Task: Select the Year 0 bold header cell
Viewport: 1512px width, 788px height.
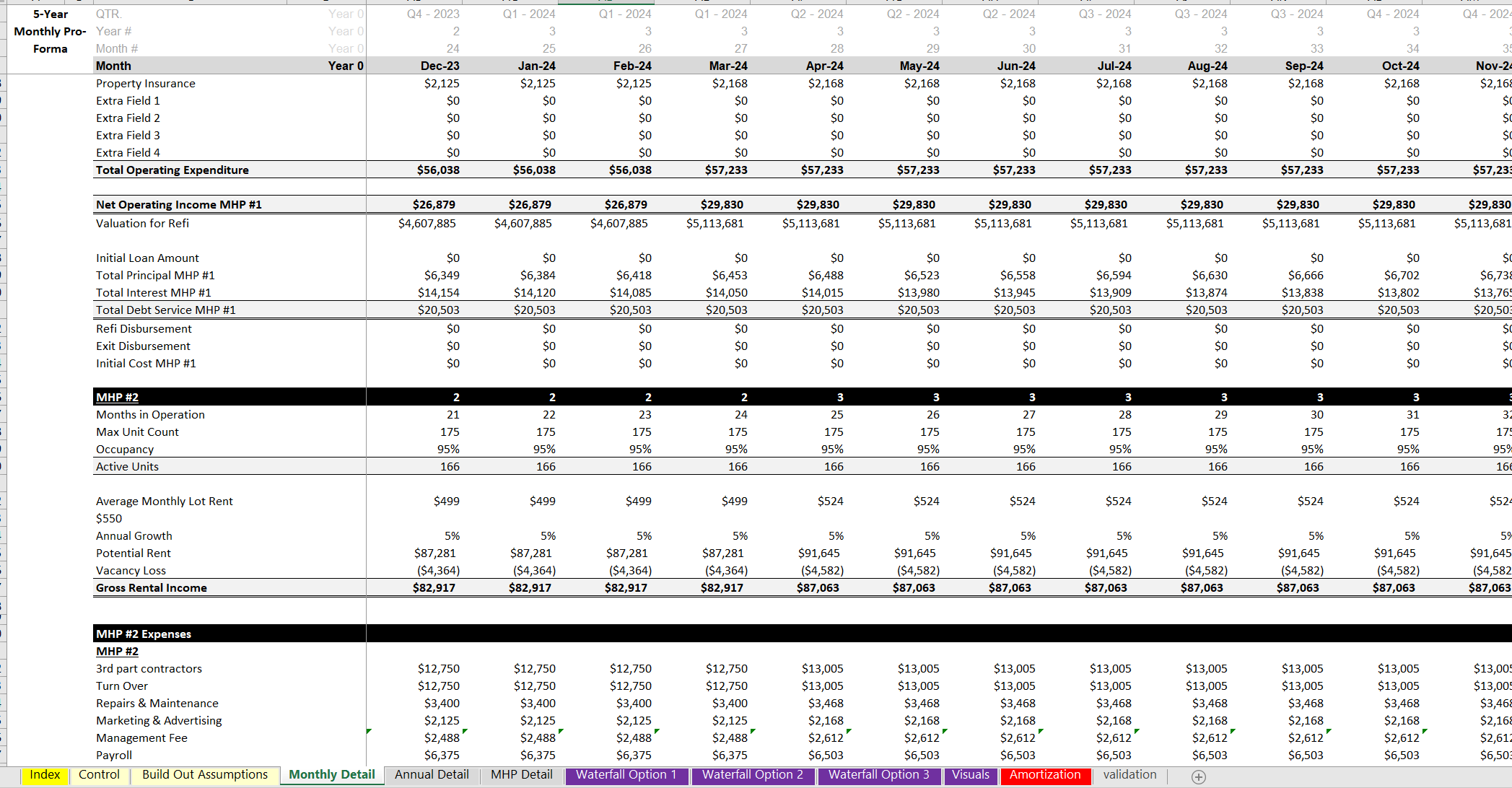Action: 346,66
